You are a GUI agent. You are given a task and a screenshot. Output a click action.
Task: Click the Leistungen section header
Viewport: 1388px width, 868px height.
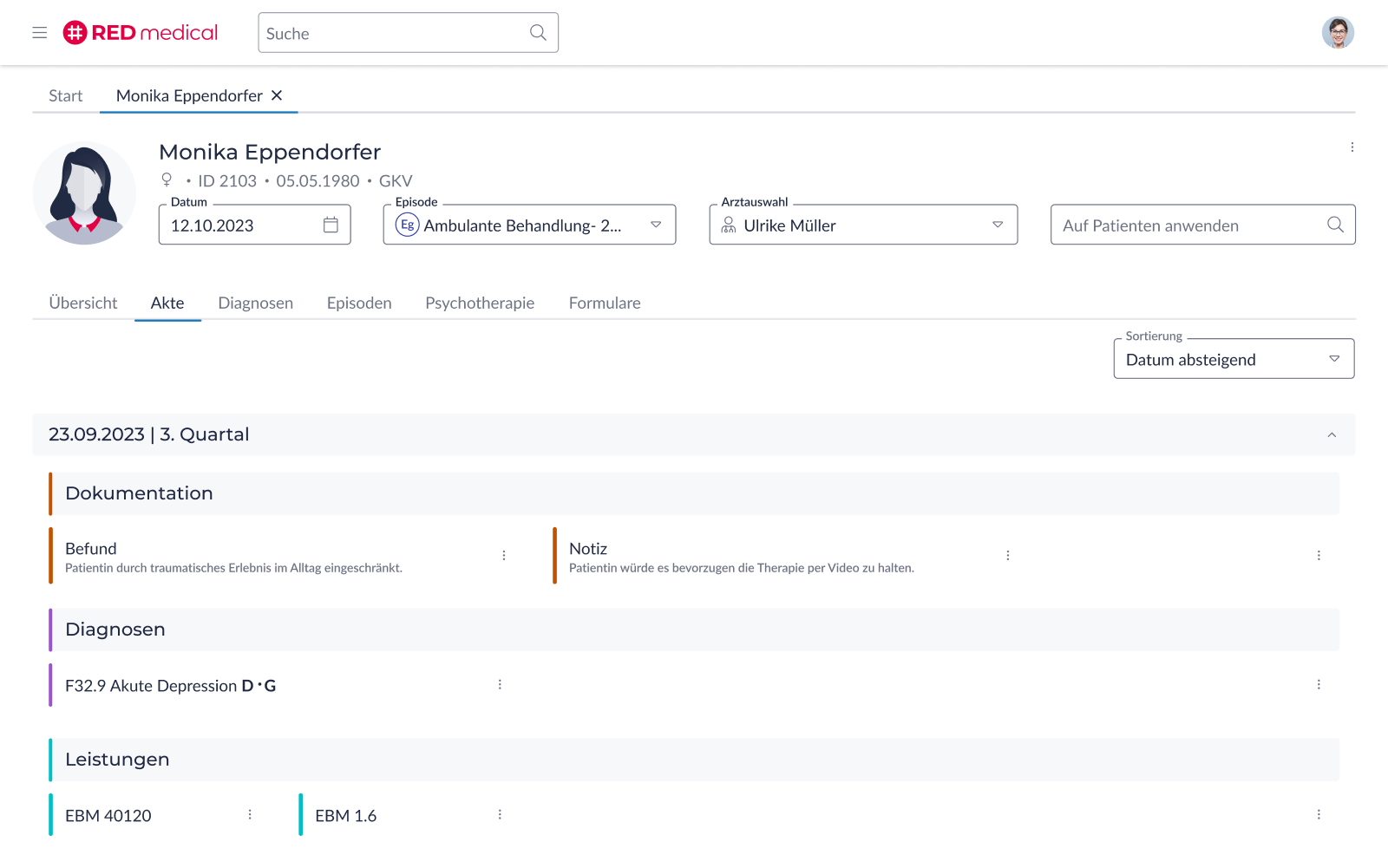pos(694,760)
